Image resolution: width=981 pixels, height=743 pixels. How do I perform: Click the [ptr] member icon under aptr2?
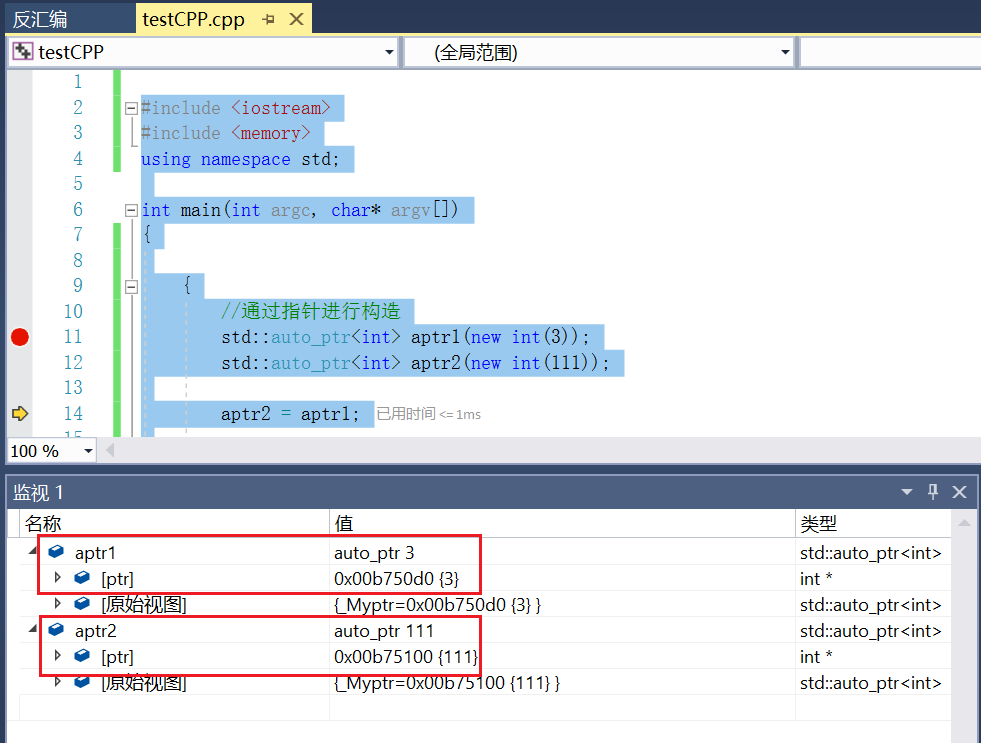pyautogui.click(x=81, y=656)
